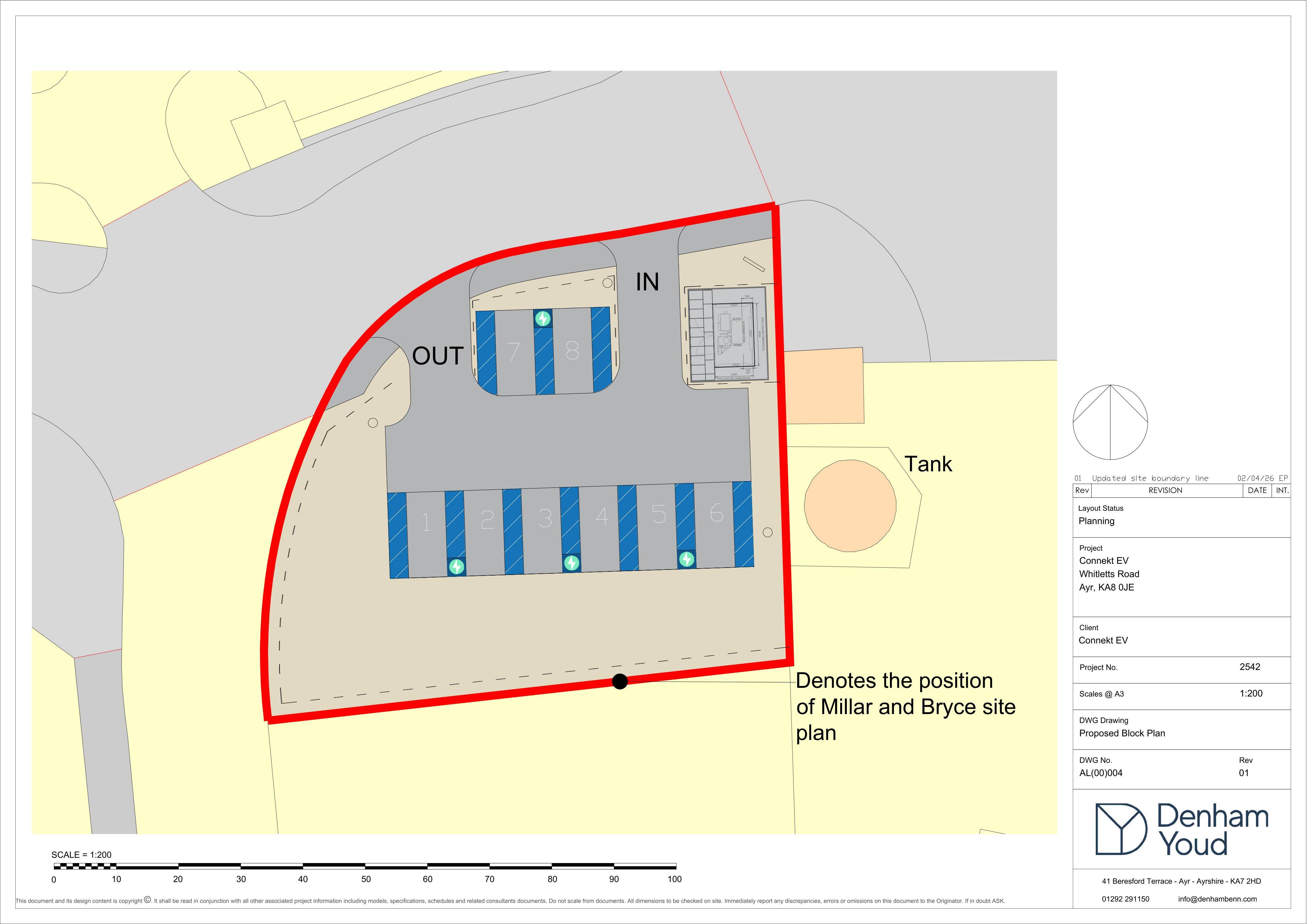
Task: Click the OUT exit label
Action: (x=437, y=356)
